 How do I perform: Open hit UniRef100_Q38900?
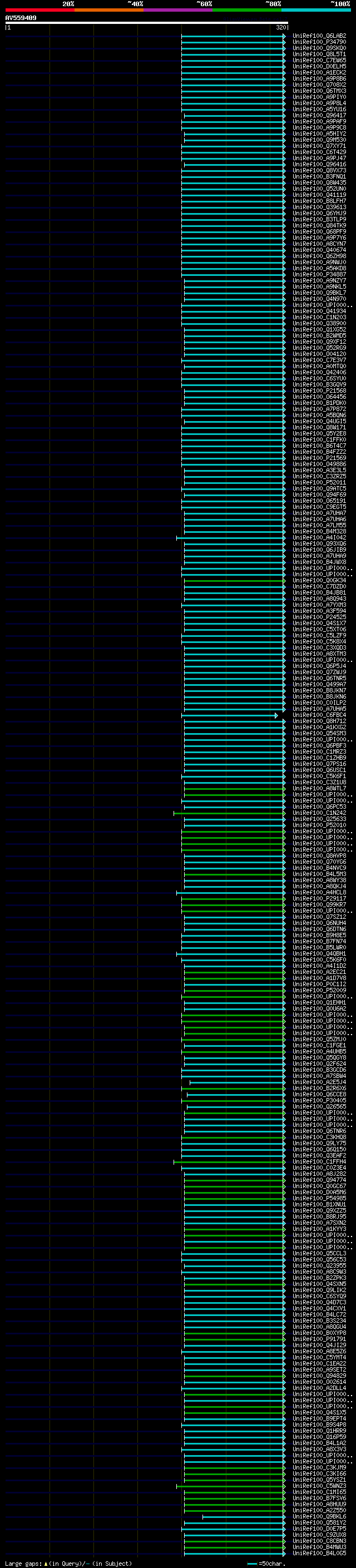click(319, 323)
